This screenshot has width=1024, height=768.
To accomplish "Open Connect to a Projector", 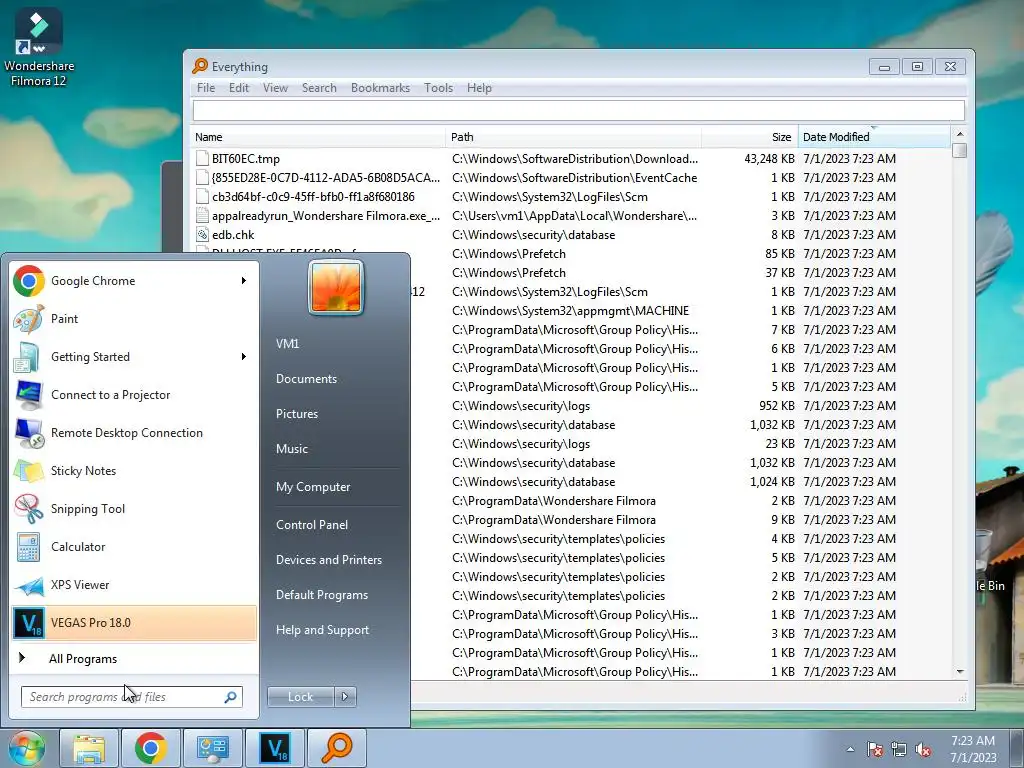I will [x=134, y=394].
